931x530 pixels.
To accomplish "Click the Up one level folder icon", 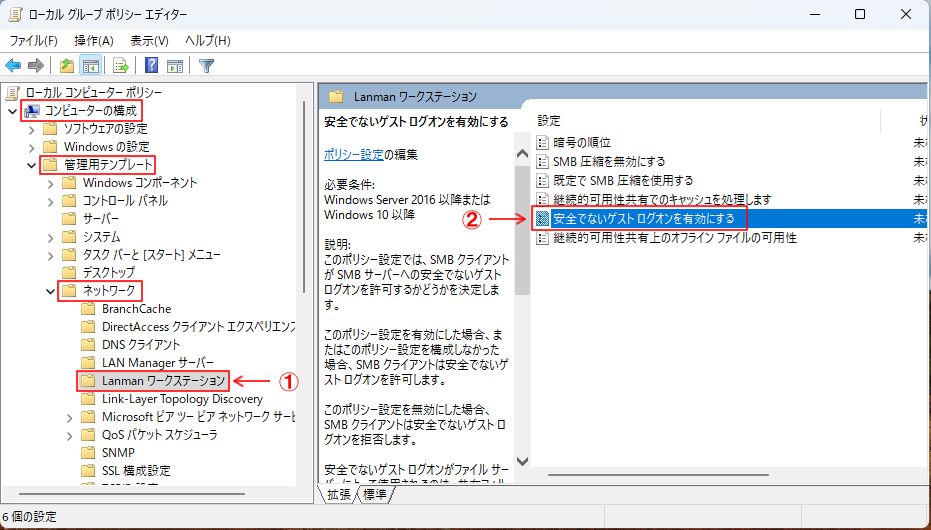I will (x=67, y=65).
